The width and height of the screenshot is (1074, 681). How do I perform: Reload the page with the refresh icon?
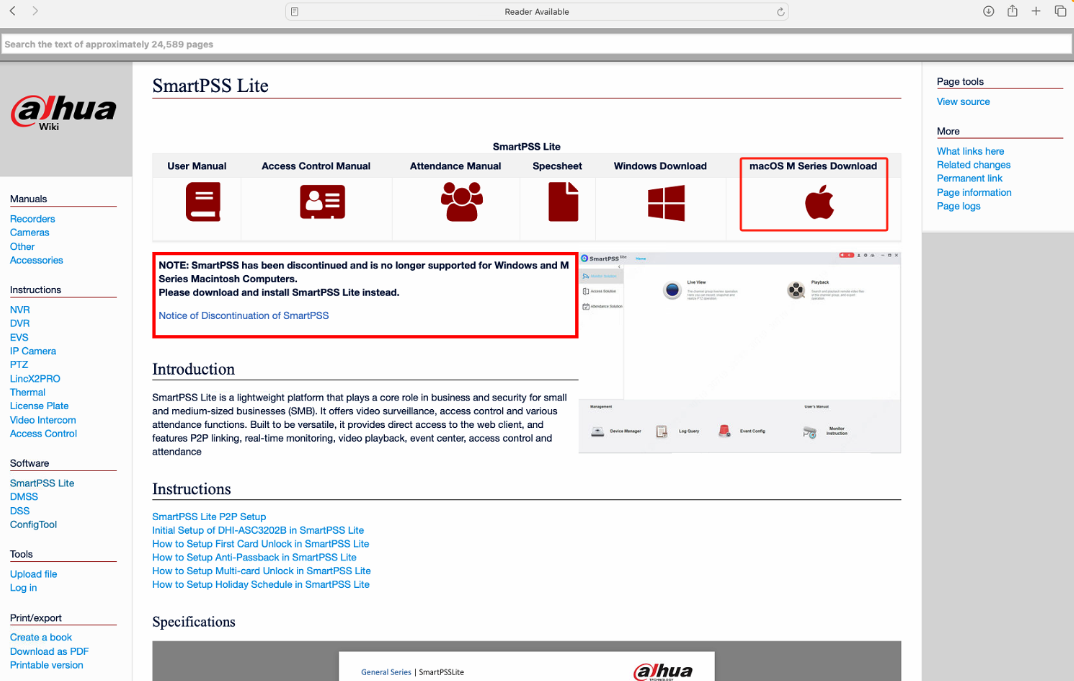781,12
